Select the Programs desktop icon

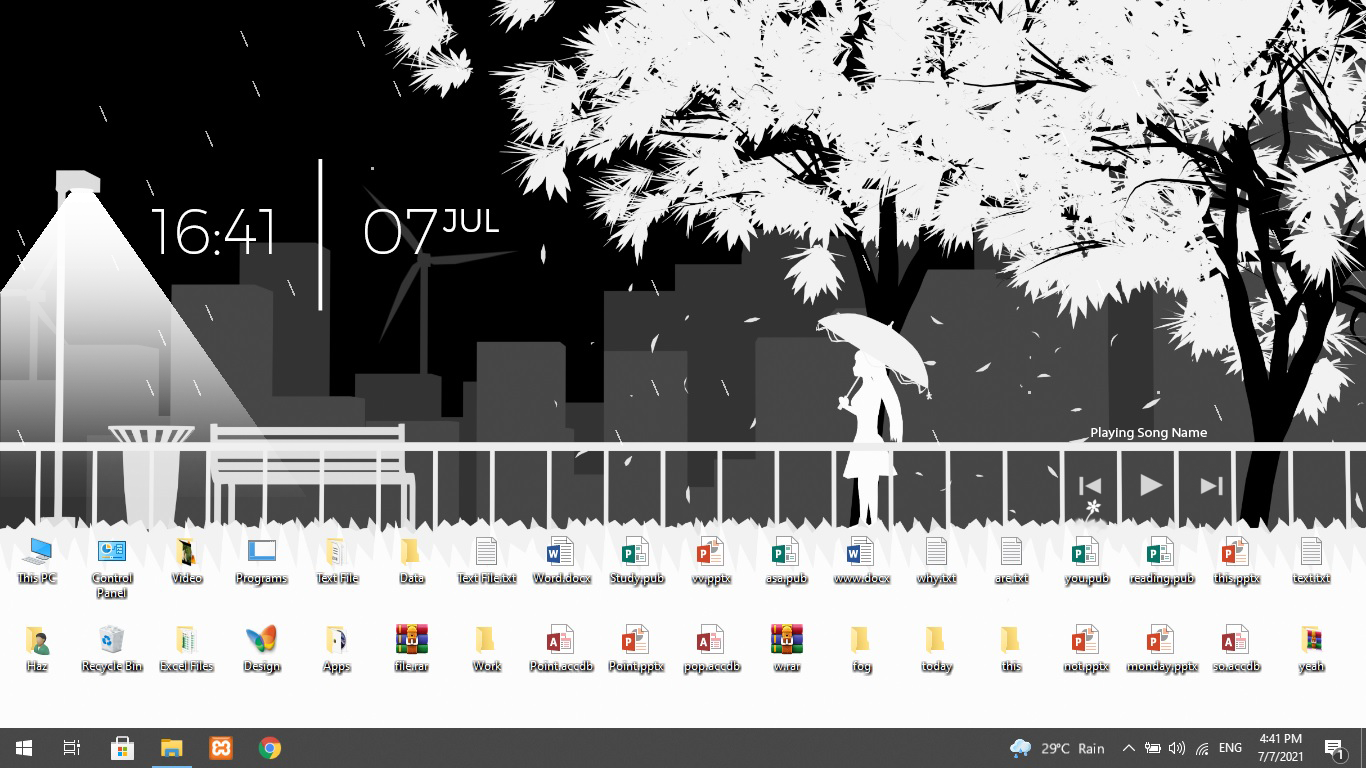(262, 560)
